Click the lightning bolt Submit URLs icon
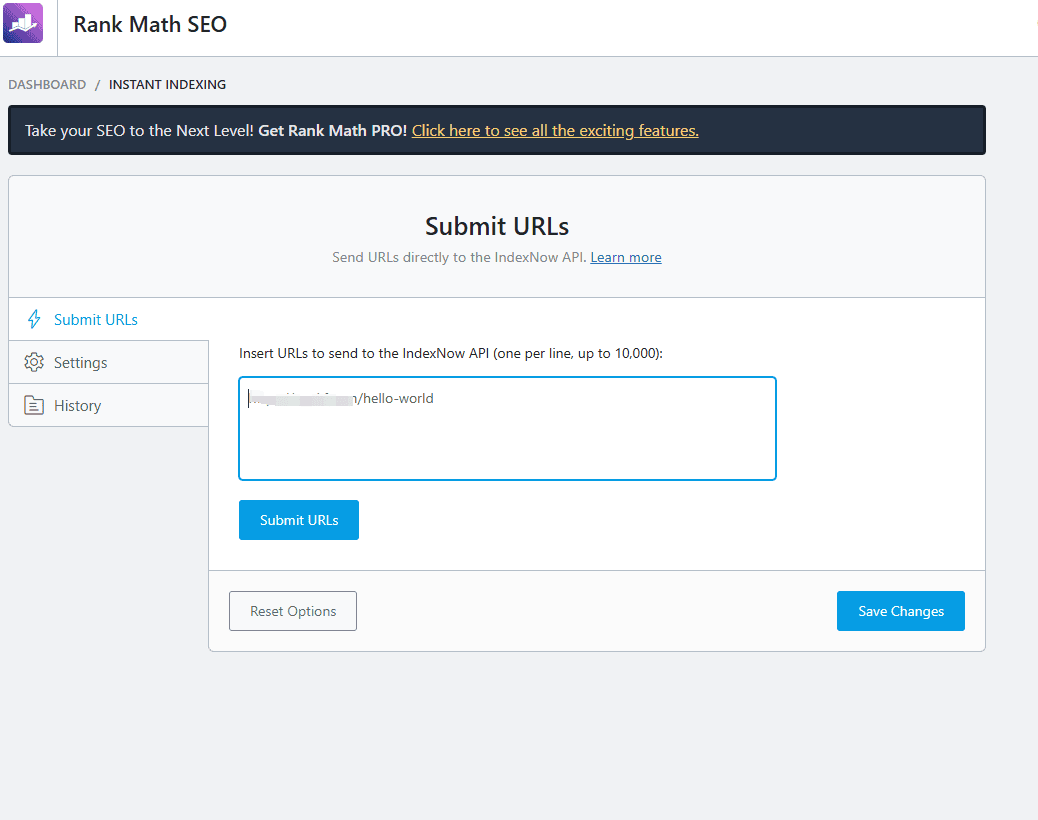Screen dimensions: 1038x820 pyautogui.click(x=34, y=320)
